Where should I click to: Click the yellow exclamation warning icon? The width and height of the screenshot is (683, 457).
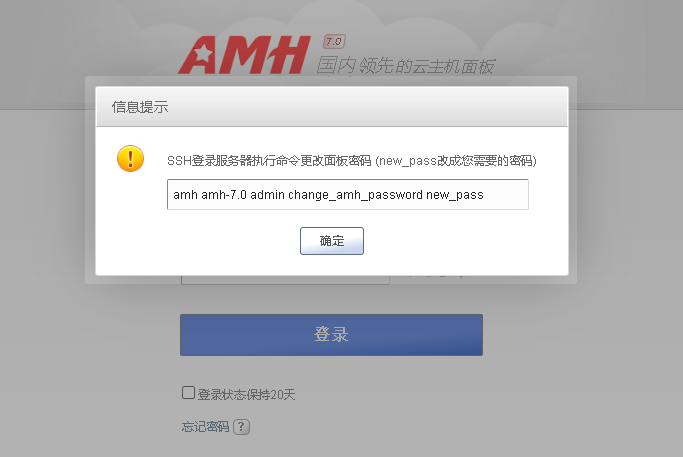(130, 158)
